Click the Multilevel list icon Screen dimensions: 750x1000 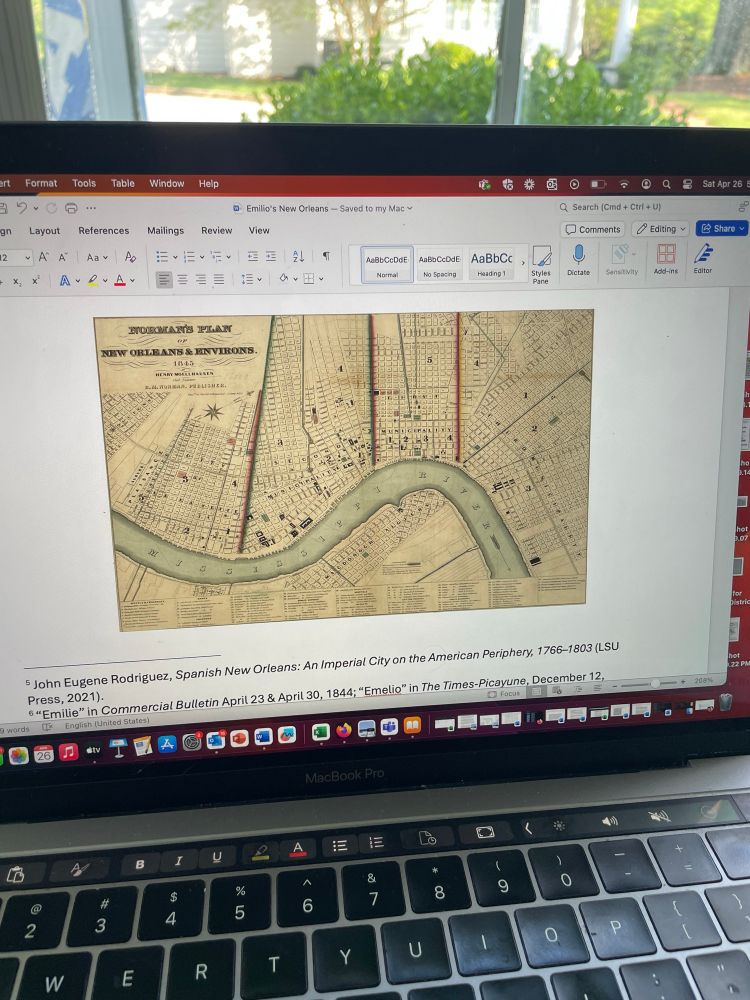[x=216, y=256]
